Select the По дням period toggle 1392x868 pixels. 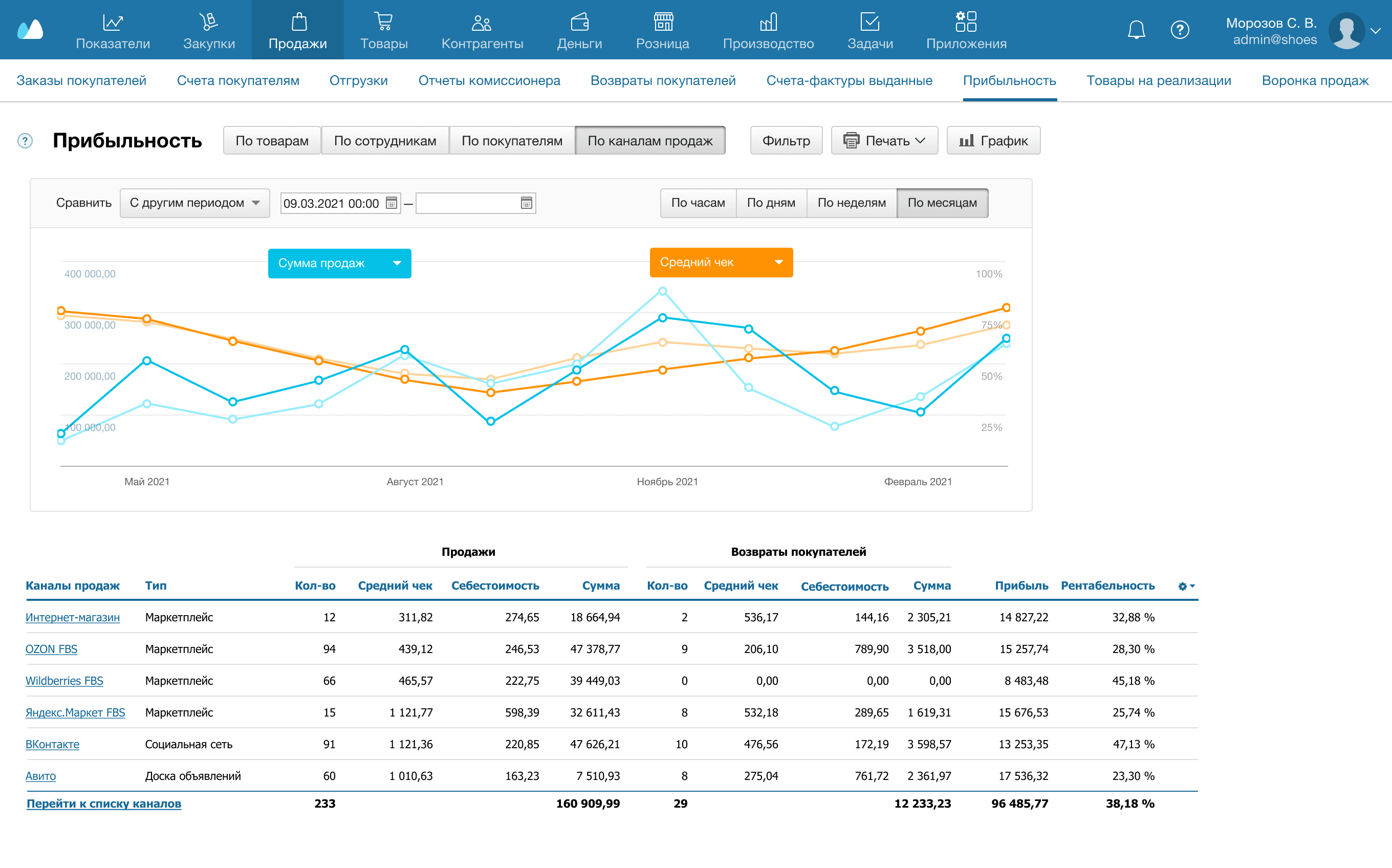click(x=771, y=203)
